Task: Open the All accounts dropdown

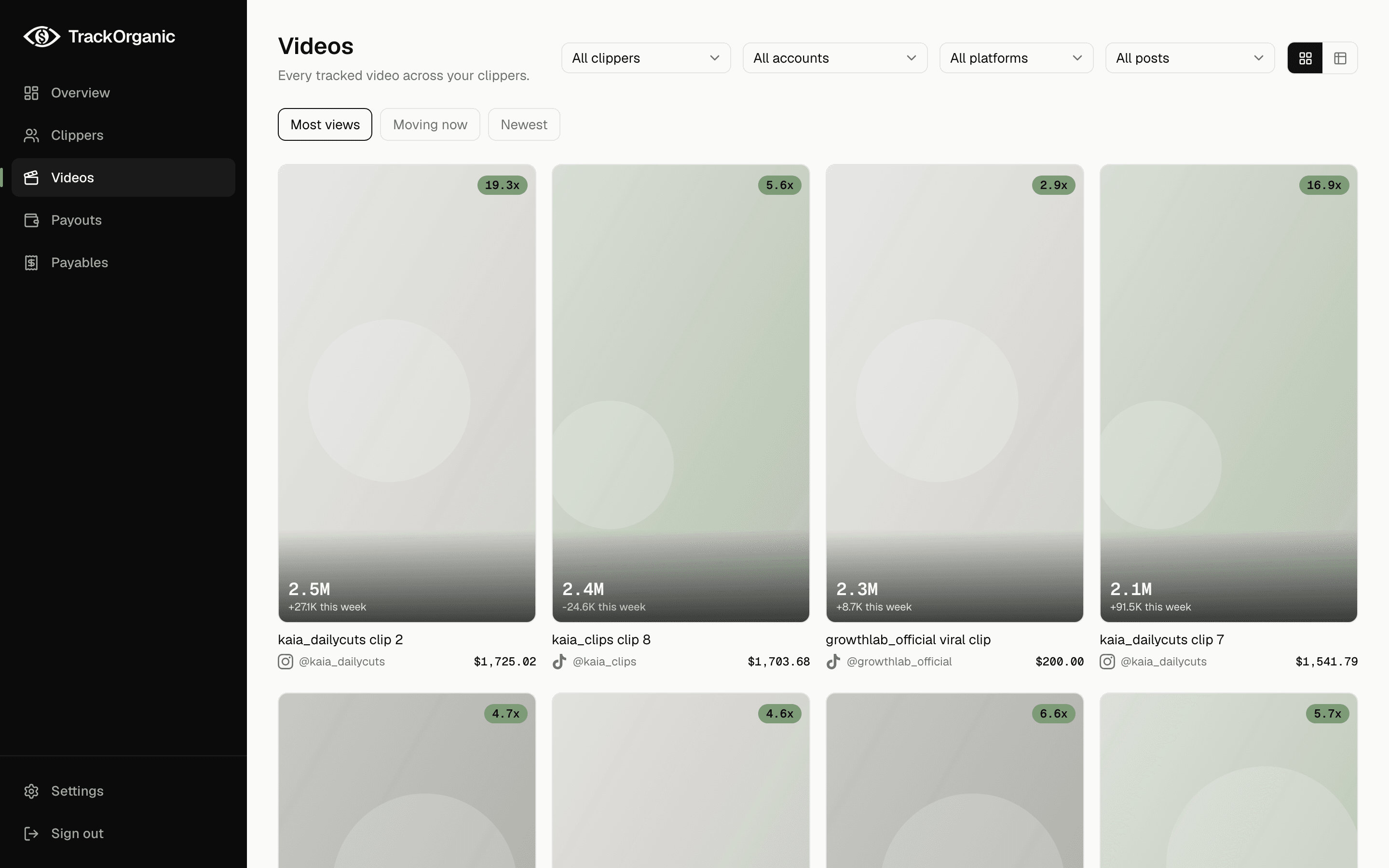Action: pyautogui.click(x=834, y=58)
